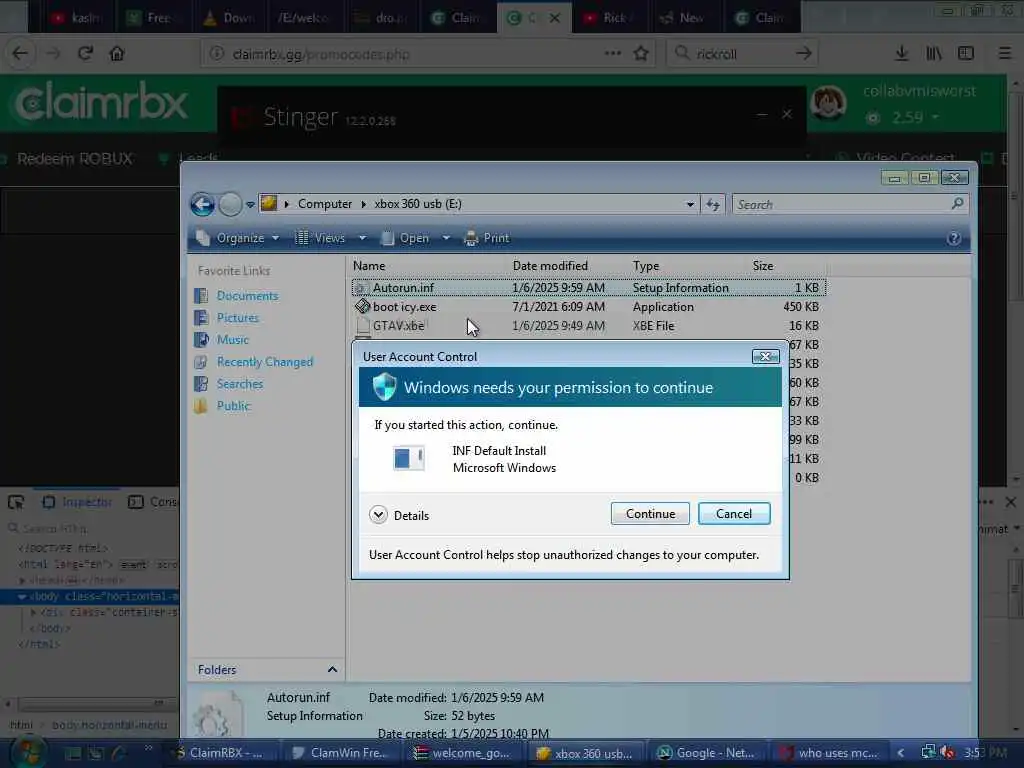
Task: Open Public folder favorite link
Action: coord(233,406)
